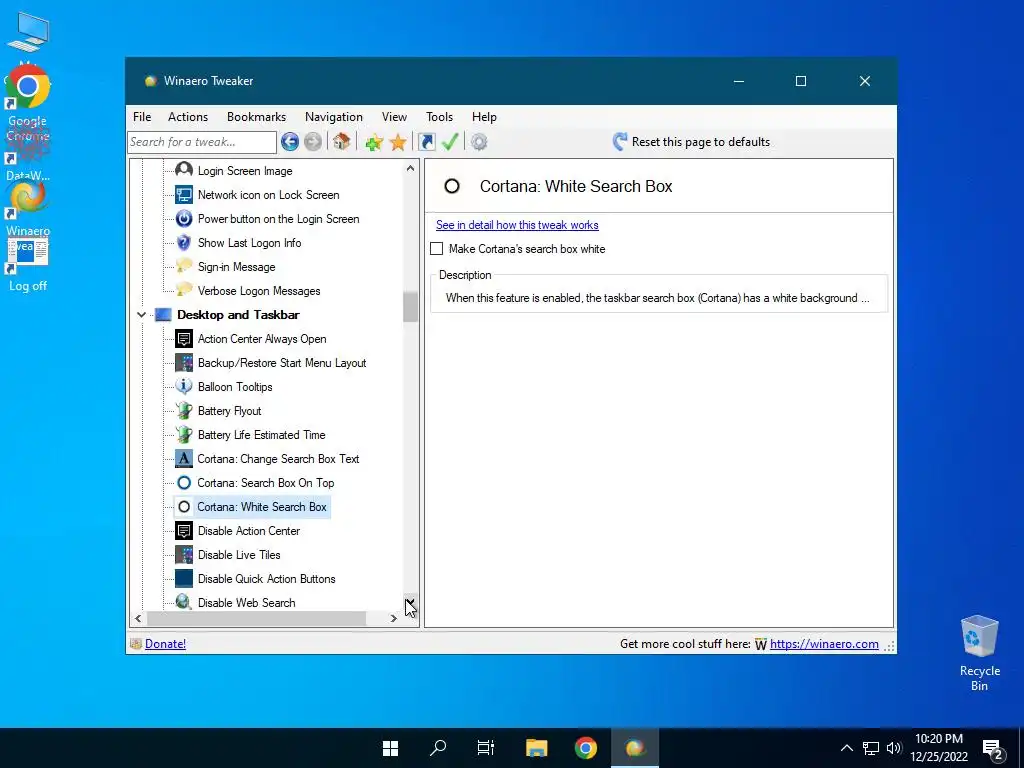Image resolution: width=1024 pixels, height=768 pixels.
Task: Click the Cortana Change Search Box Text icon
Action: (184, 458)
